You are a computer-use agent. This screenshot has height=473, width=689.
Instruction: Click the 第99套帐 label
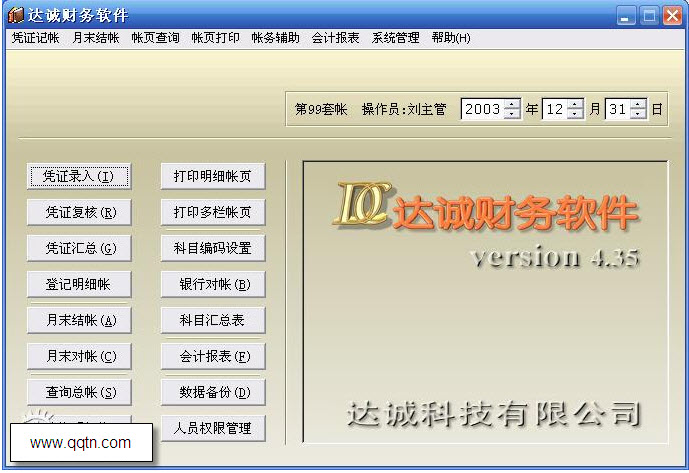[x=321, y=109]
